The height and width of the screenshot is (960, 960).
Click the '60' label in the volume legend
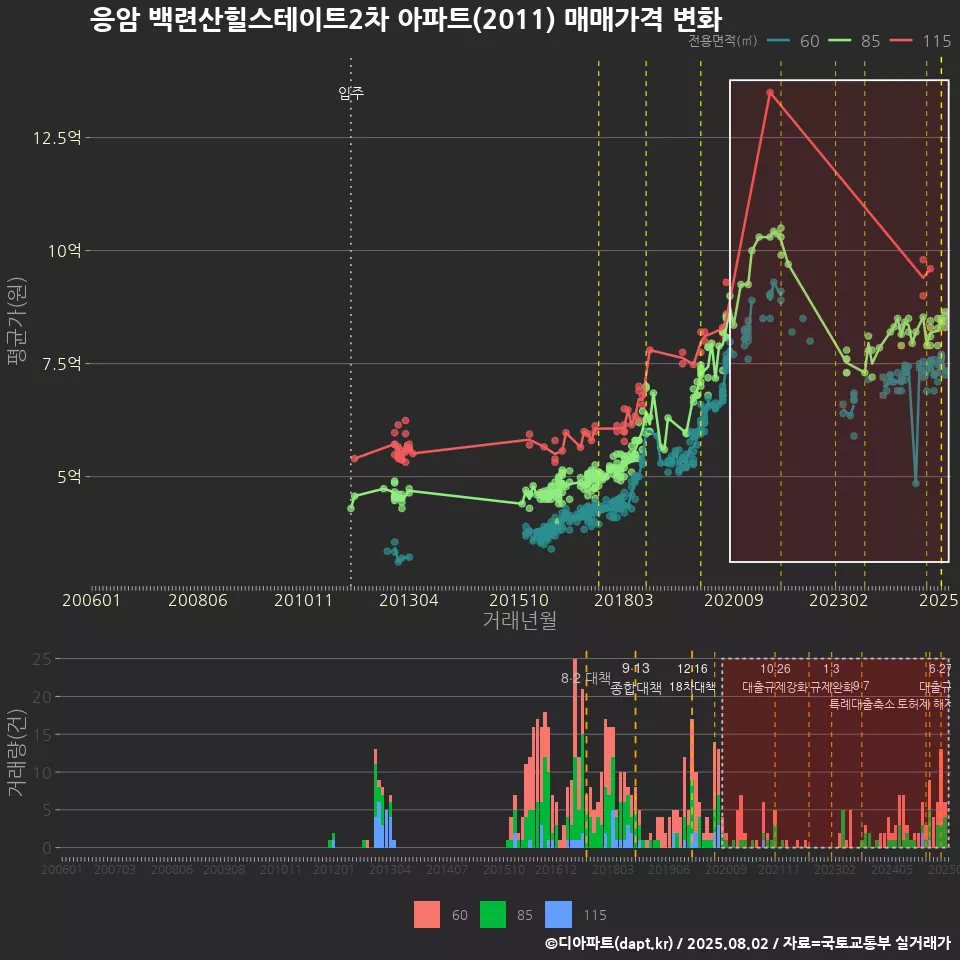pyautogui.click(x=460, y=915)
